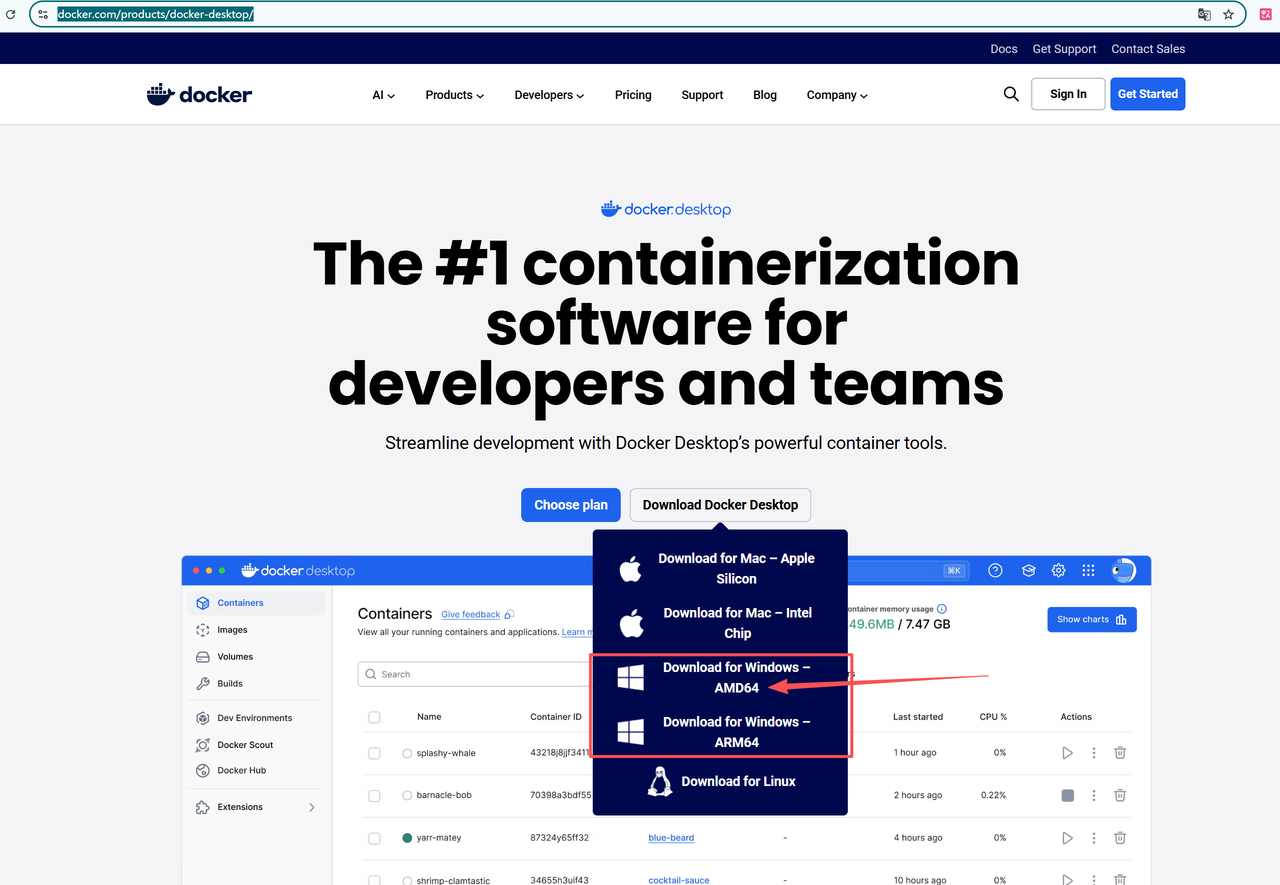
Task: Open the Support nav item
Action: pyautogui.click(x=702, y=95)
